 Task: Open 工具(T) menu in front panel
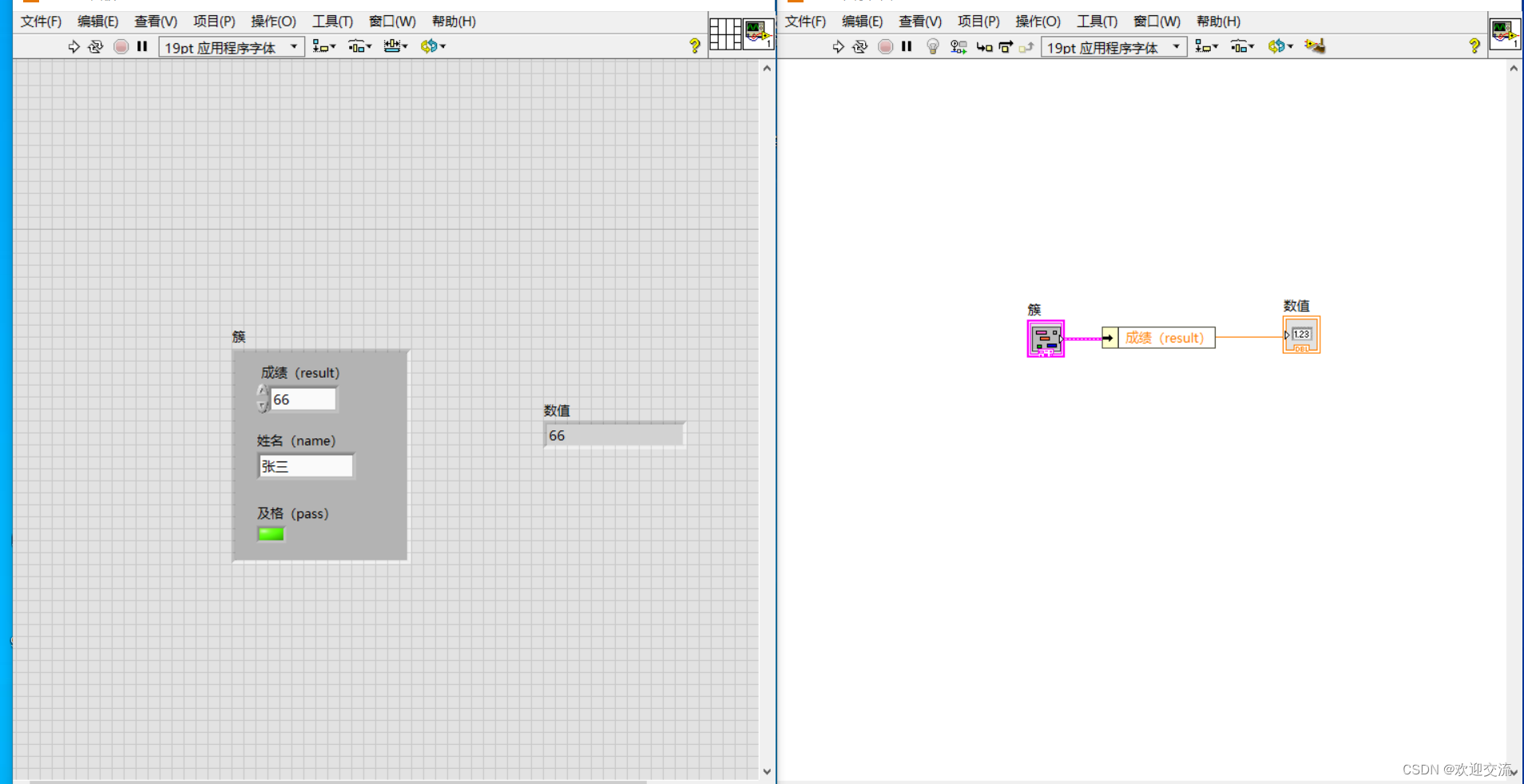click(x=332, y=22)
